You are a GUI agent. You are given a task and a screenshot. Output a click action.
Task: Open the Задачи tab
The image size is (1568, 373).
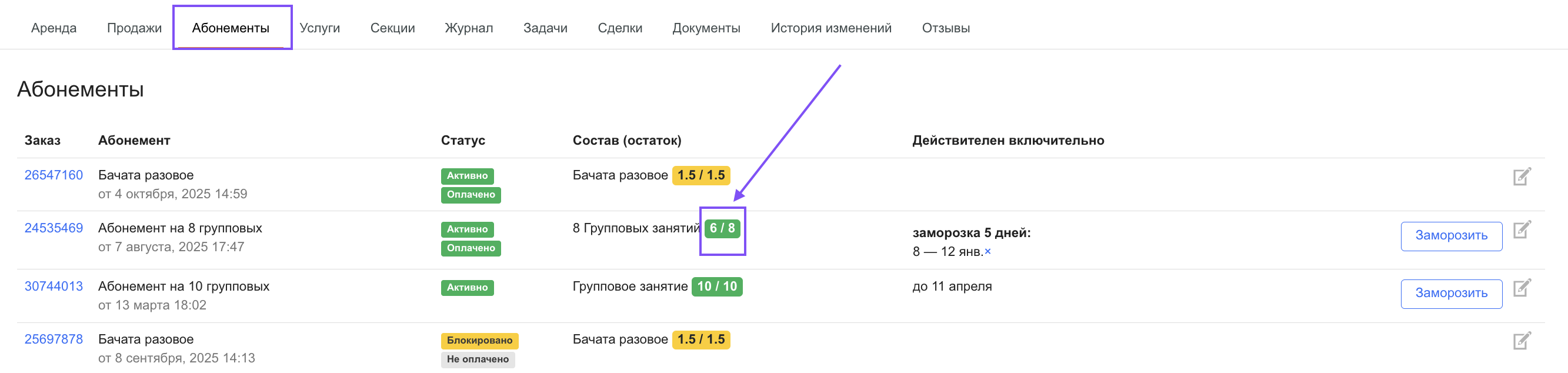click(545, 28)
